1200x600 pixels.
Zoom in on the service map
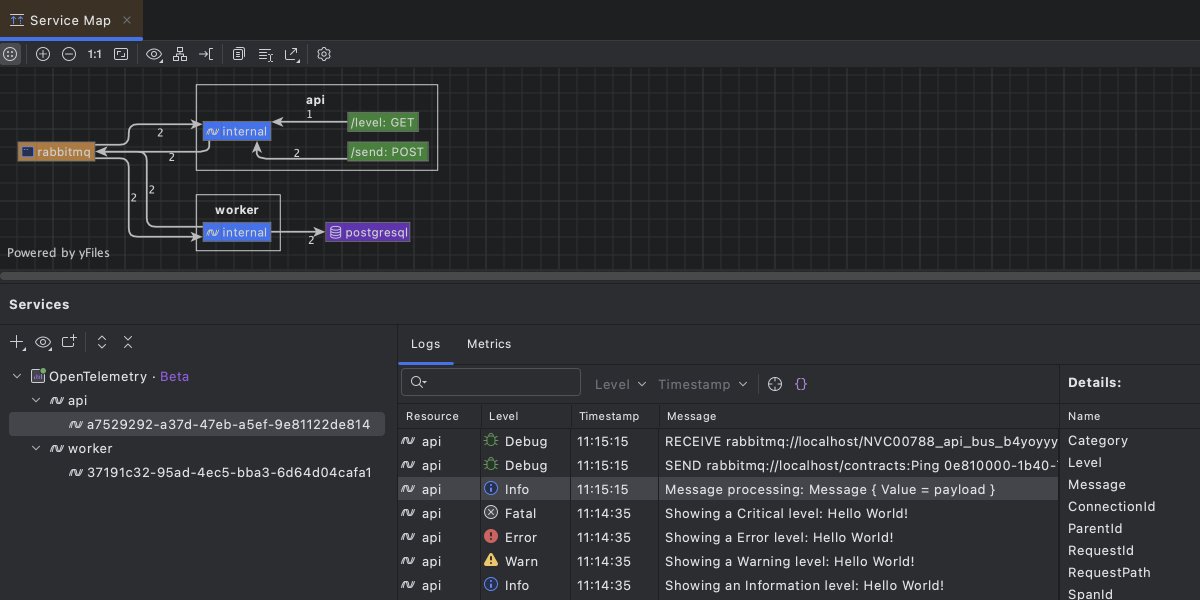(x=43, y=54)
